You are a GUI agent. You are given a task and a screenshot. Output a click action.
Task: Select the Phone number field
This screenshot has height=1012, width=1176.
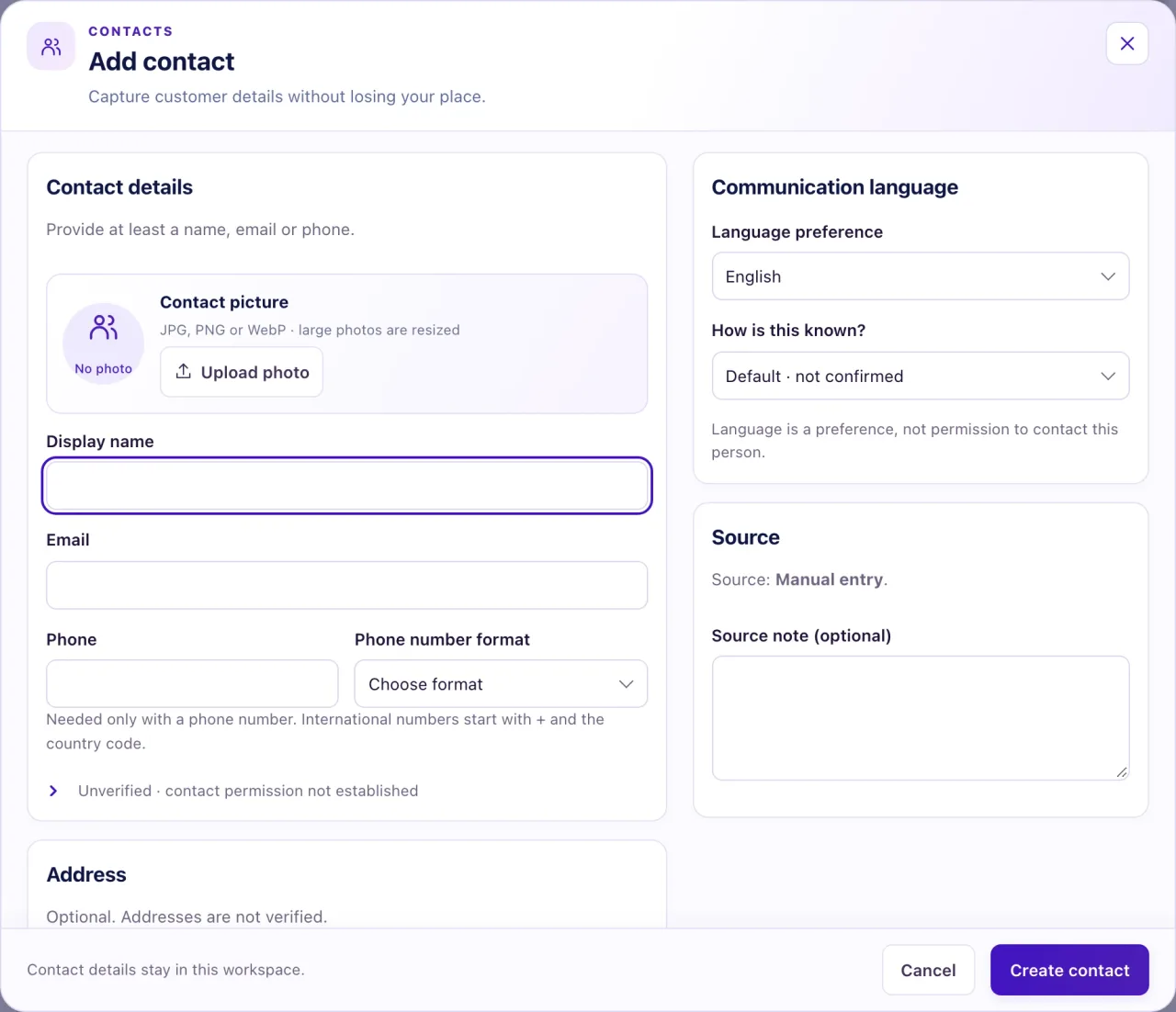click(192, 683)
